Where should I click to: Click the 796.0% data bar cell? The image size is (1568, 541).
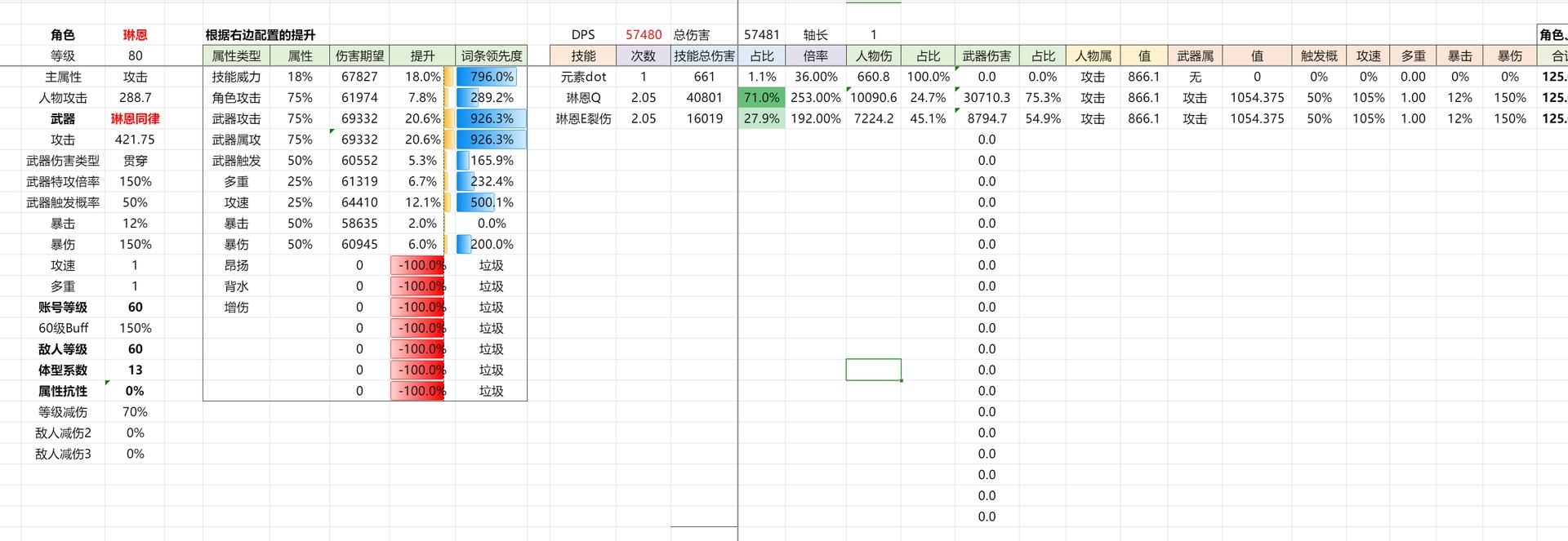coord(491,77)
